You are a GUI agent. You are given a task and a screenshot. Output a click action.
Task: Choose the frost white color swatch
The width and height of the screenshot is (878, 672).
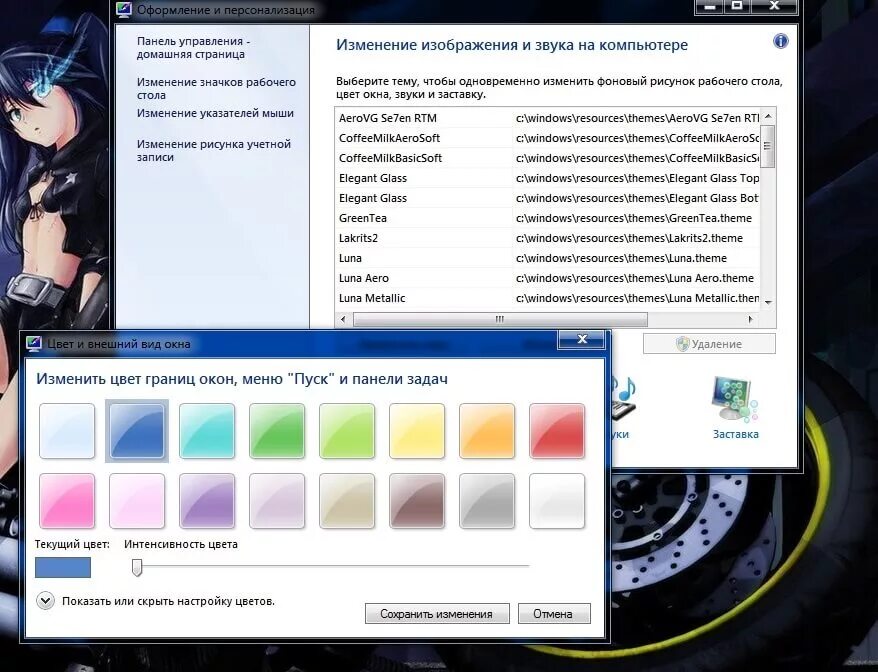pos(557,501)
